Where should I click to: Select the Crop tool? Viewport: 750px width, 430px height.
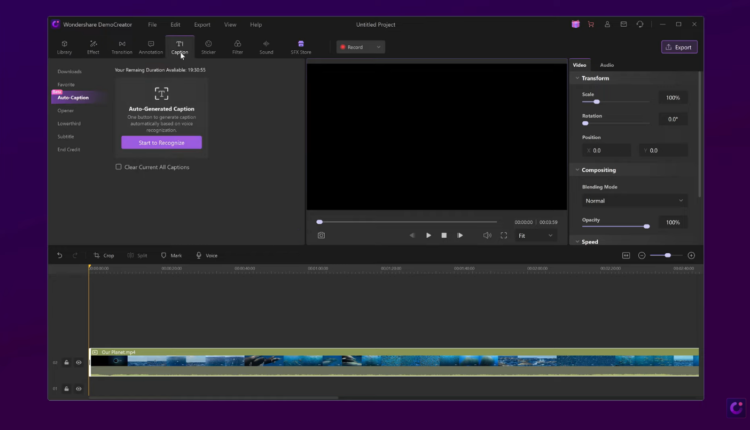(x=104, y=255)
